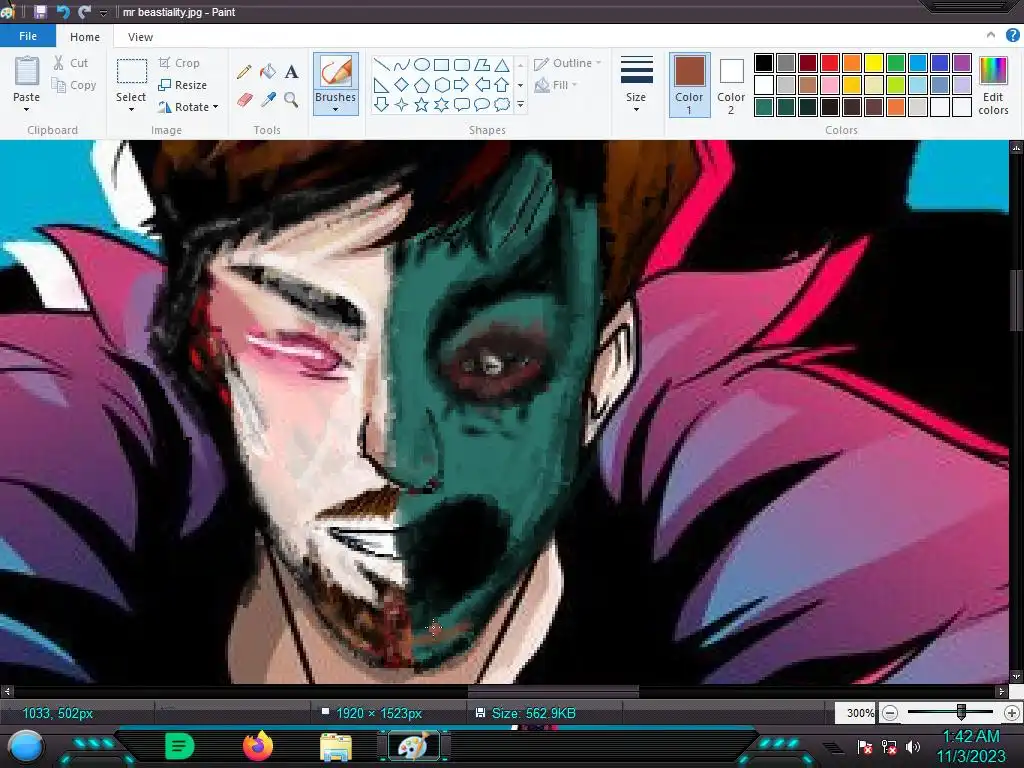The width and height of the screenshot is (1024, 768).
Task: Choose the Oval shape
Action: [422, 64]
